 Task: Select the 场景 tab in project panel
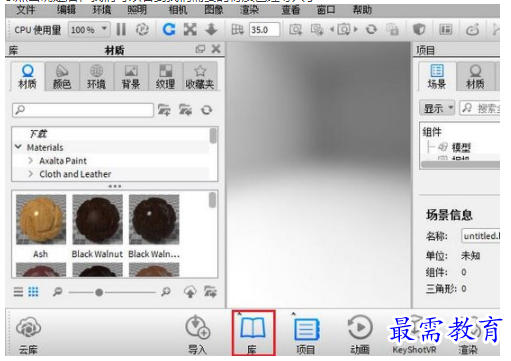(437, 76)
